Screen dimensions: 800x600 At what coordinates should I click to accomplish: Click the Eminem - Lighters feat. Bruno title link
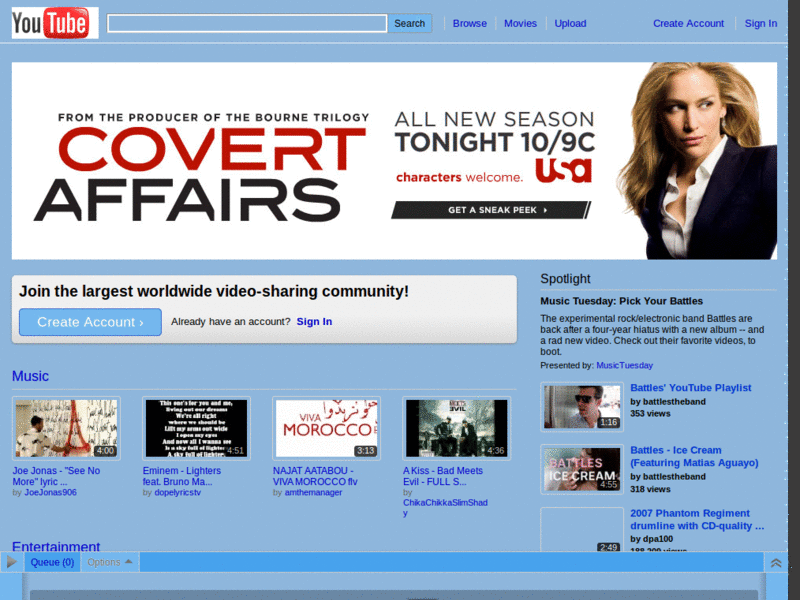pos(182,476)
